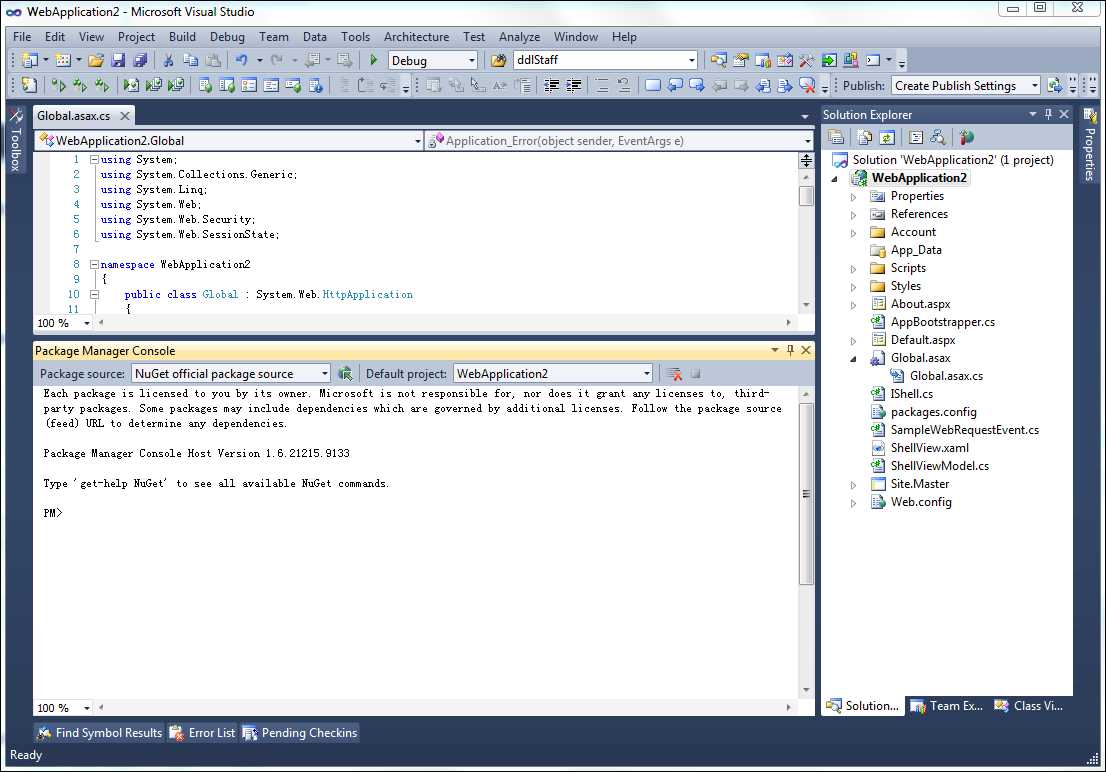Switch to the Error List tab
The height and width of the screenshot is (772, 1106).
(x=202, y=732)
